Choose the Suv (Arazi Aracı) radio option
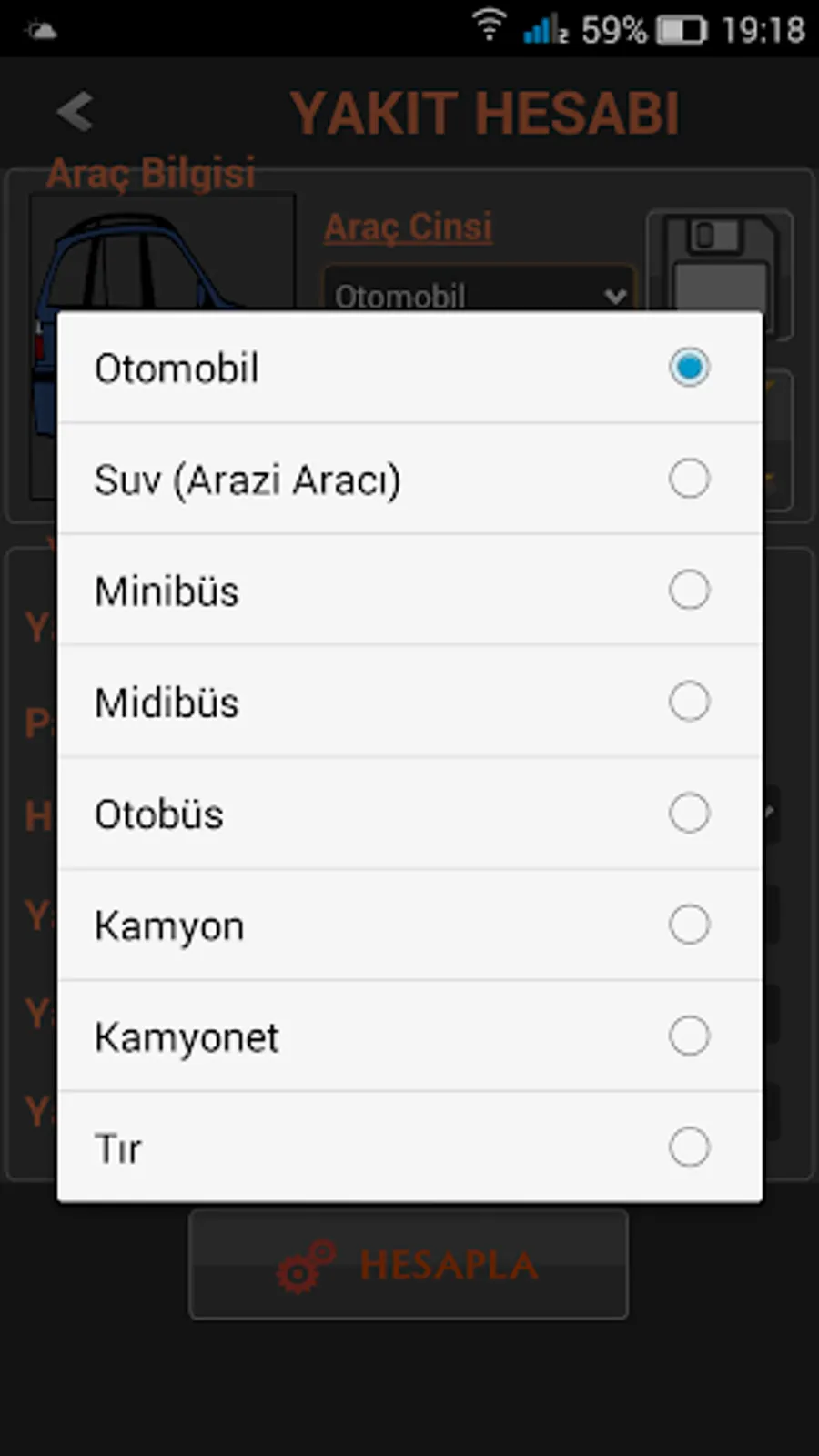The image size is (819, 1456). coord(689,479)
